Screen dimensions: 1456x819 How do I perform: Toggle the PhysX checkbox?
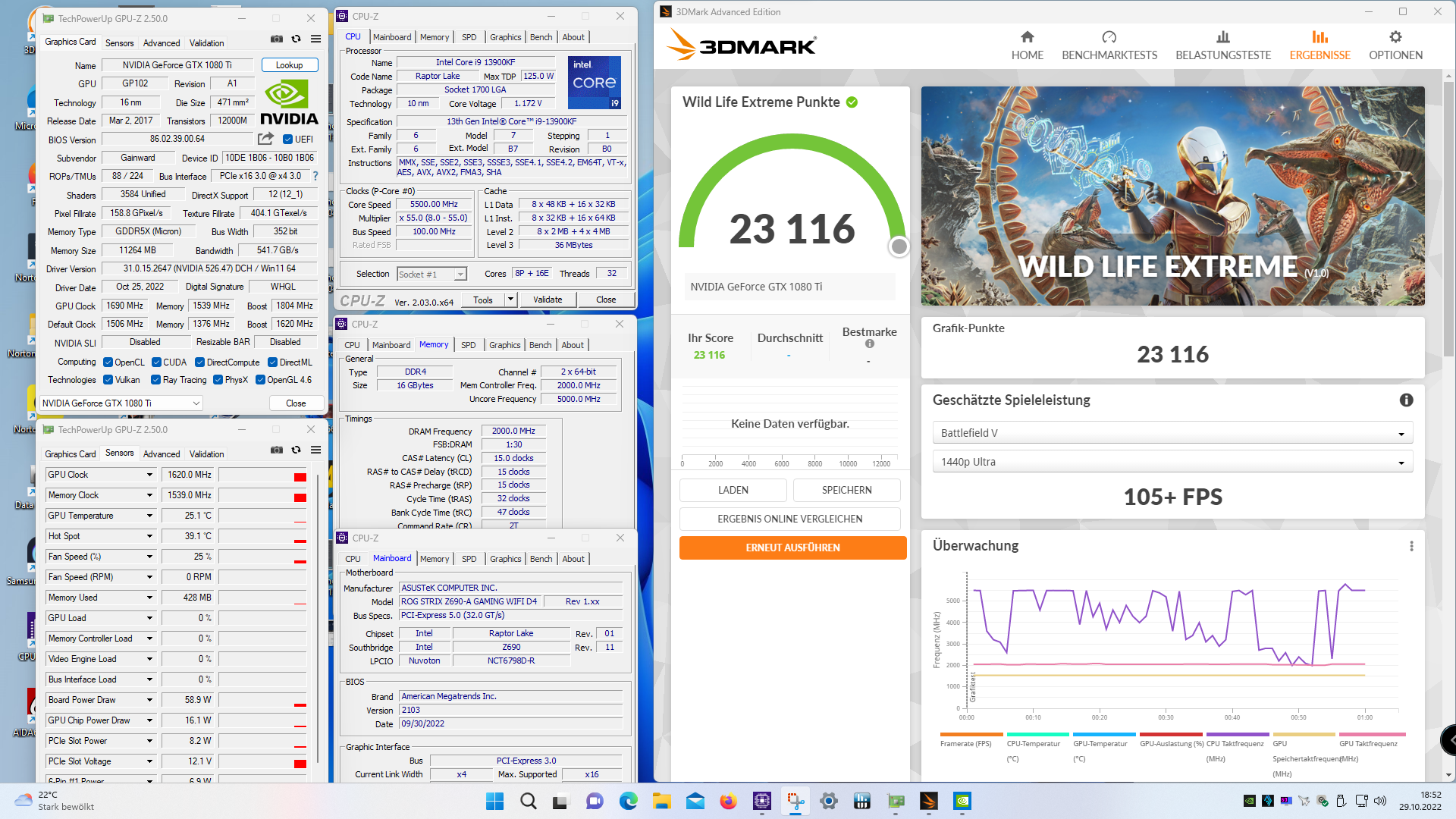[218, 380]
